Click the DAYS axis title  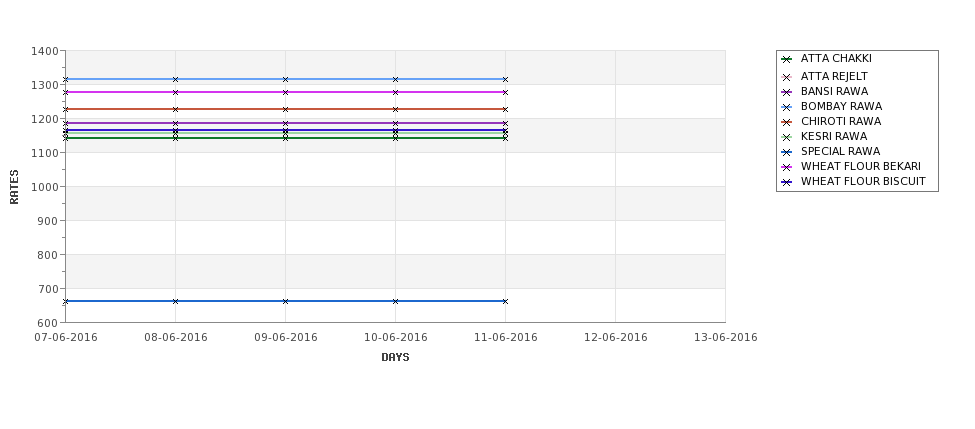tap(395, 358)
